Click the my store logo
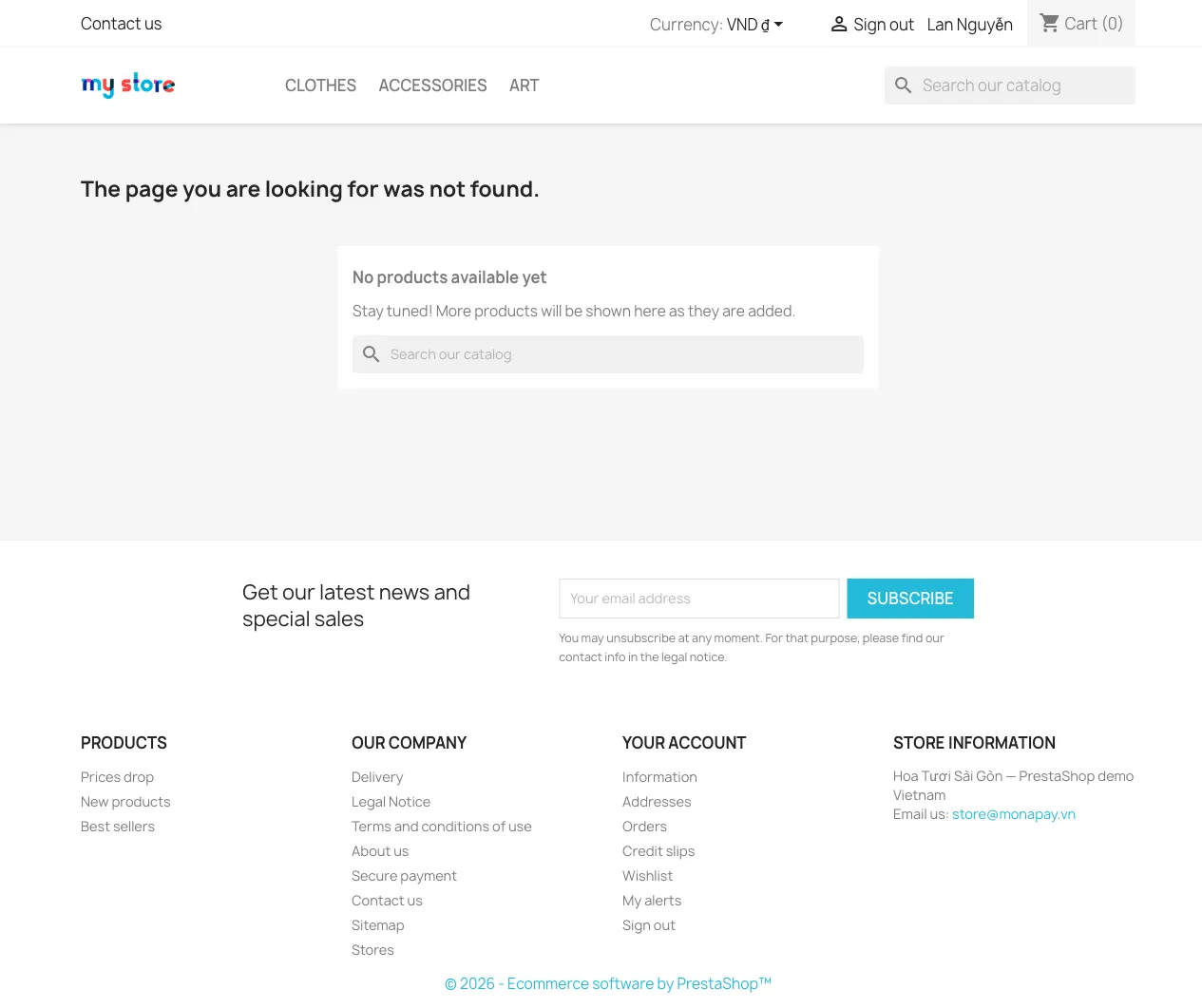This screenshot has height=1008, width=1202. click(x=128, y=86)
